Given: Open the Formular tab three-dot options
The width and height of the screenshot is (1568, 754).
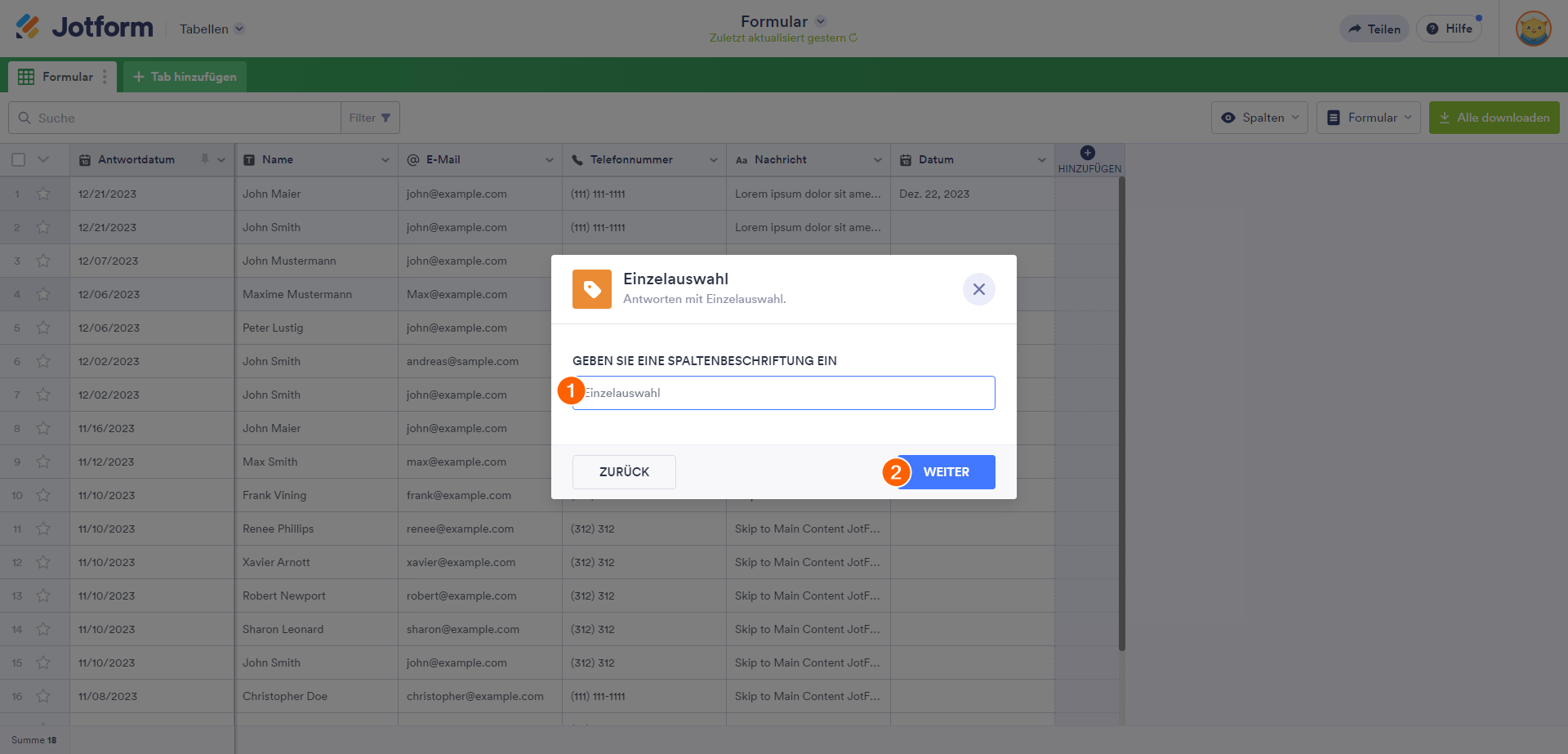Looking at the screenshot, I should 105,77.
